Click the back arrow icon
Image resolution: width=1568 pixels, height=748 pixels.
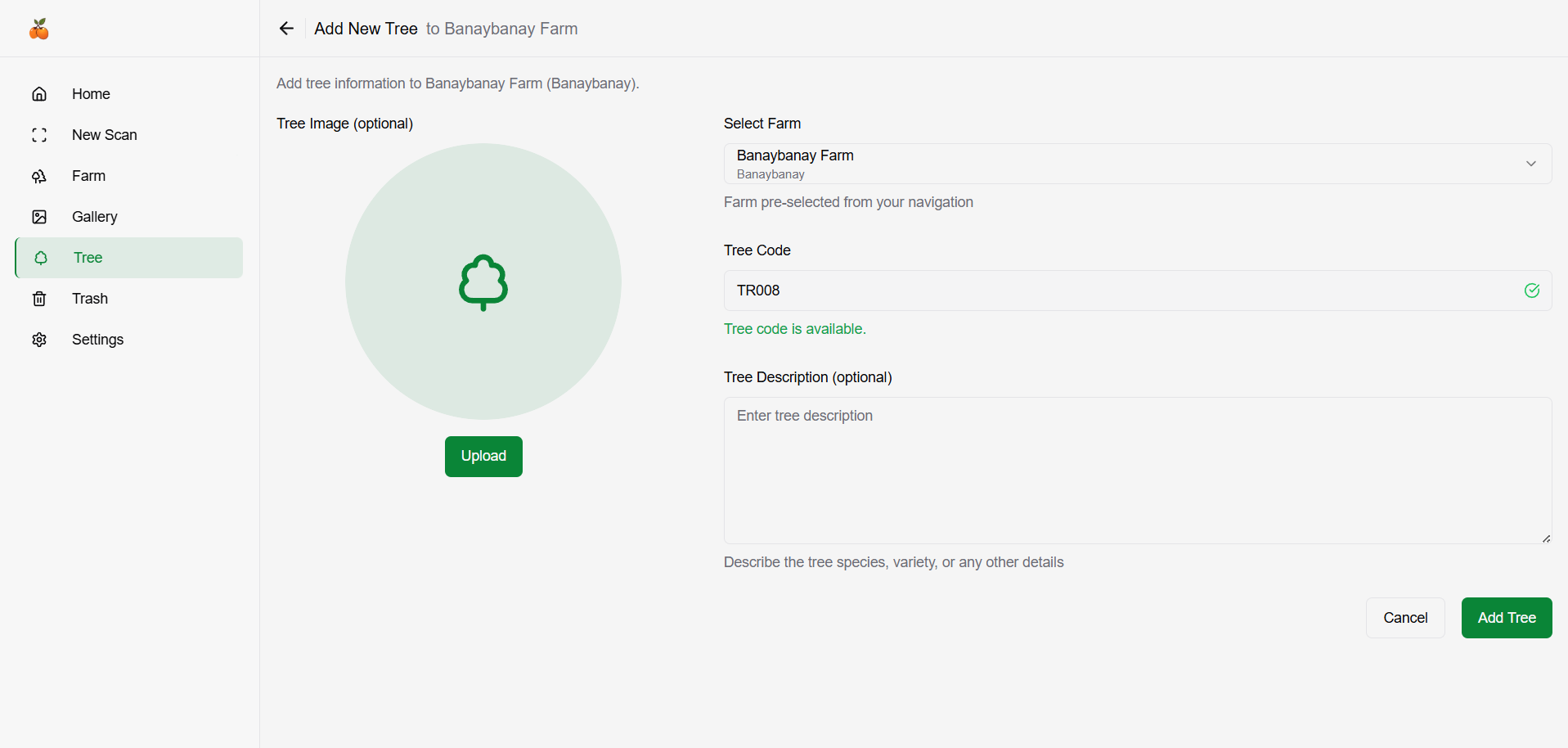pyautogui.click(x=286, y=29)
